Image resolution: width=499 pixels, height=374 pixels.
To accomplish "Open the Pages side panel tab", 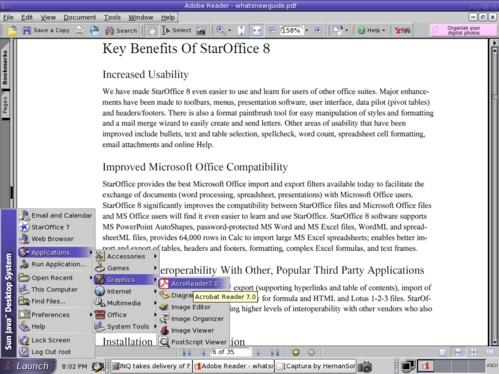I will pos(5,105).
